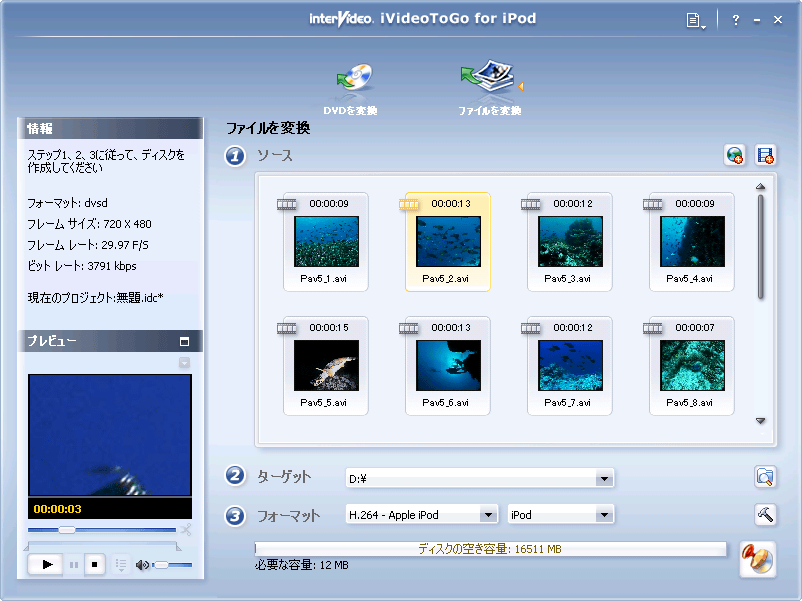Mute audio with the speaker icon
The width and height of the screenshot is (802, 601).
click(x=142, y=565)
